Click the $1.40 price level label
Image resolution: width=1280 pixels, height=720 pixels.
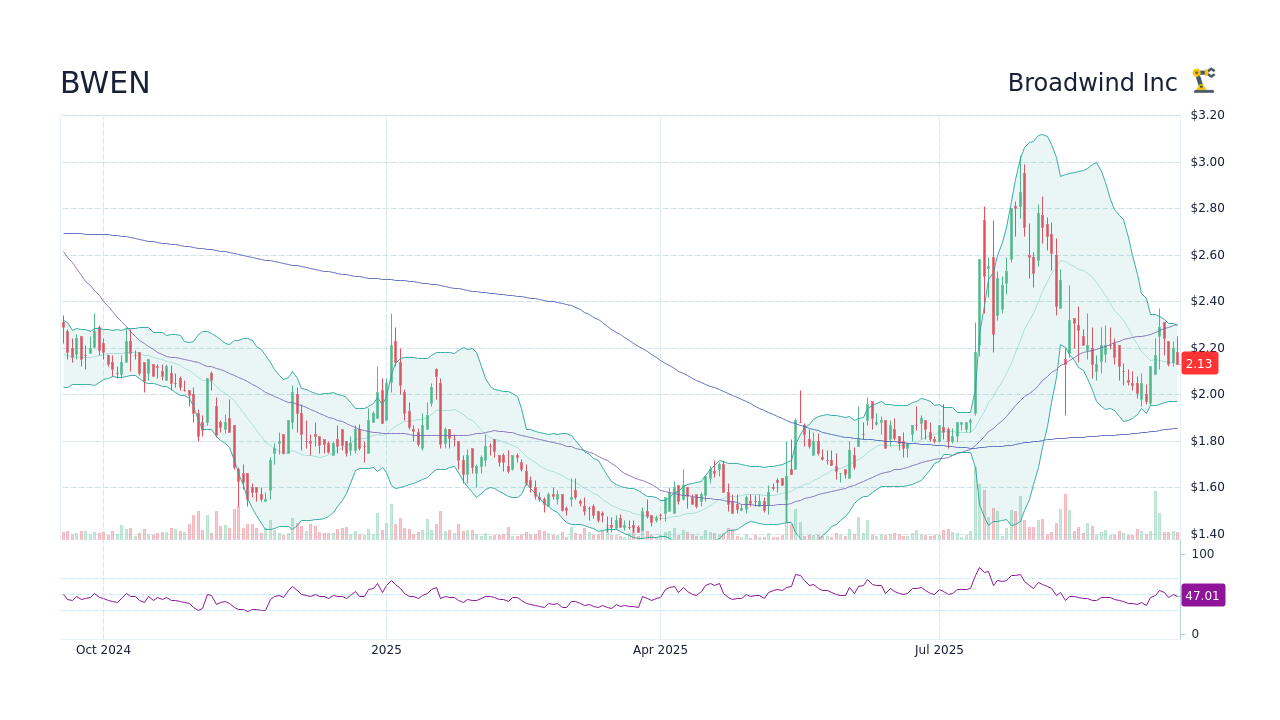click(1205, 533)
